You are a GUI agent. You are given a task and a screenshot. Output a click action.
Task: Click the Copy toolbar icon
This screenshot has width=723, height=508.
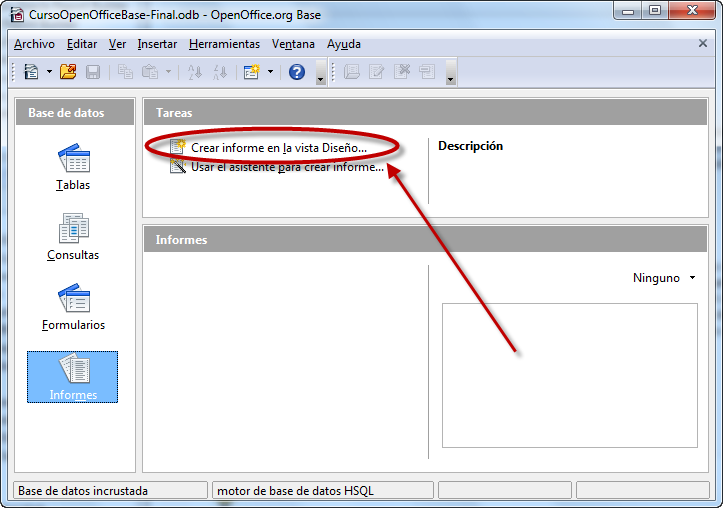(x=125, y=72)
